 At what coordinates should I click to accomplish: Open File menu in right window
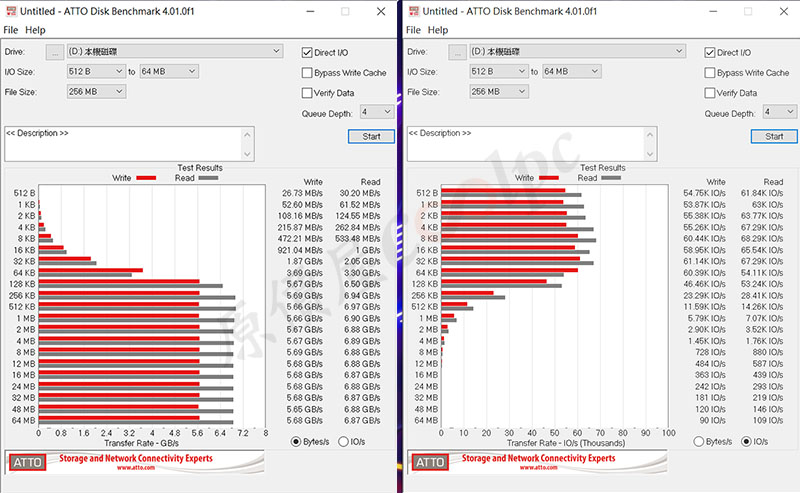413,30
